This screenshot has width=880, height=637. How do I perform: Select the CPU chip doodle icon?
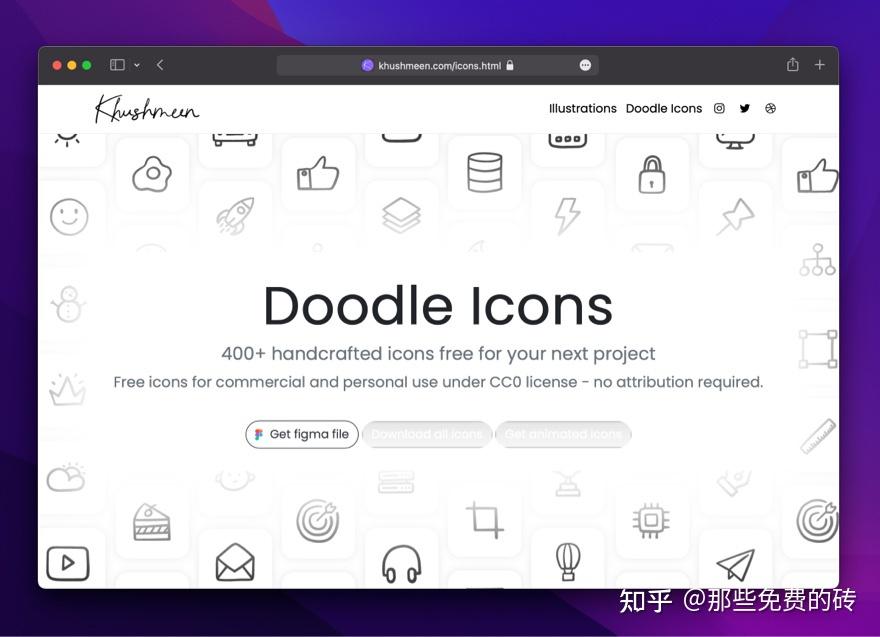coord(652,519)
